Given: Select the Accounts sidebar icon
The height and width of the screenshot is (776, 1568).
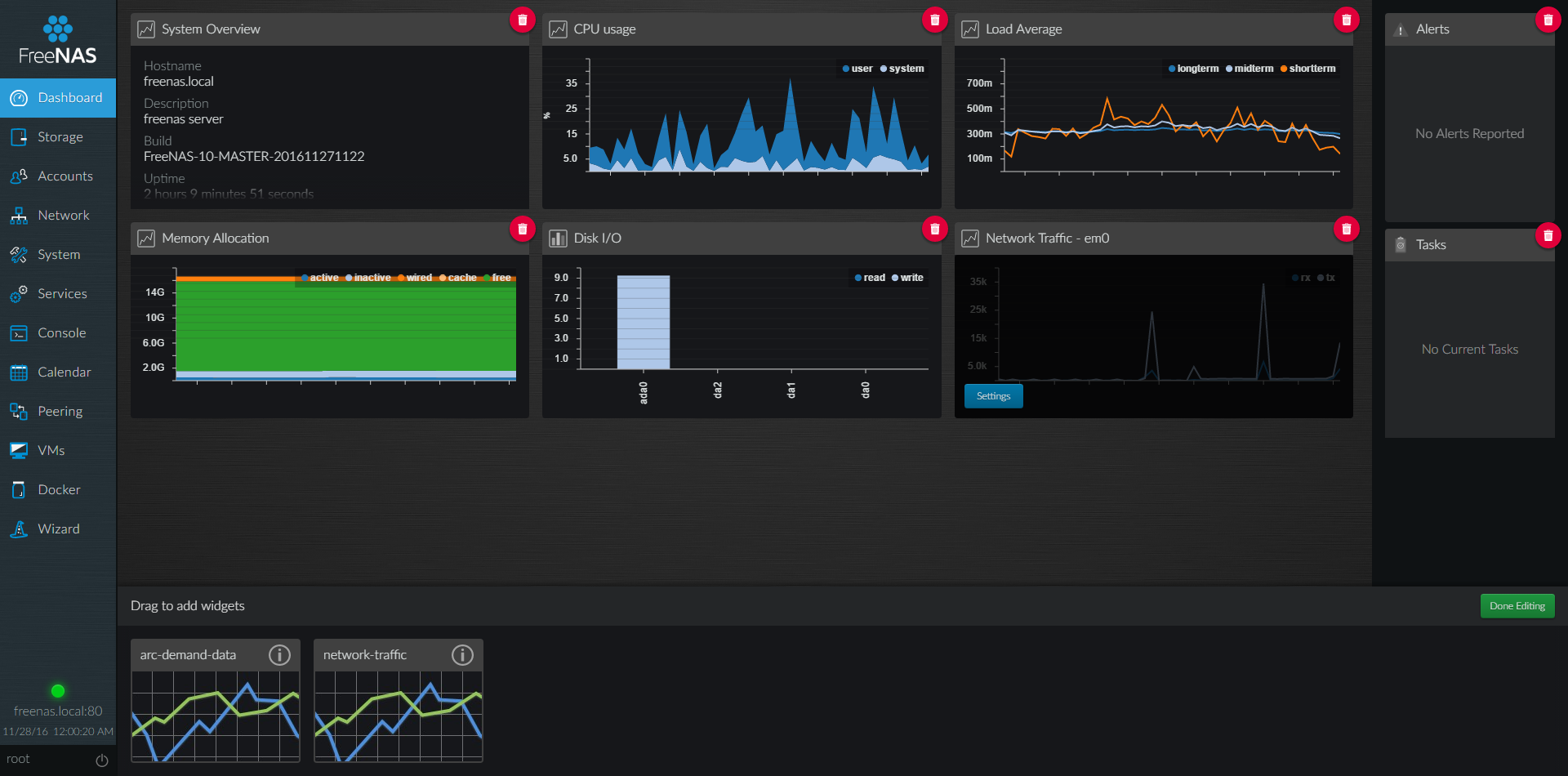Looking at the screenshot, I should (x=58, y=176).
